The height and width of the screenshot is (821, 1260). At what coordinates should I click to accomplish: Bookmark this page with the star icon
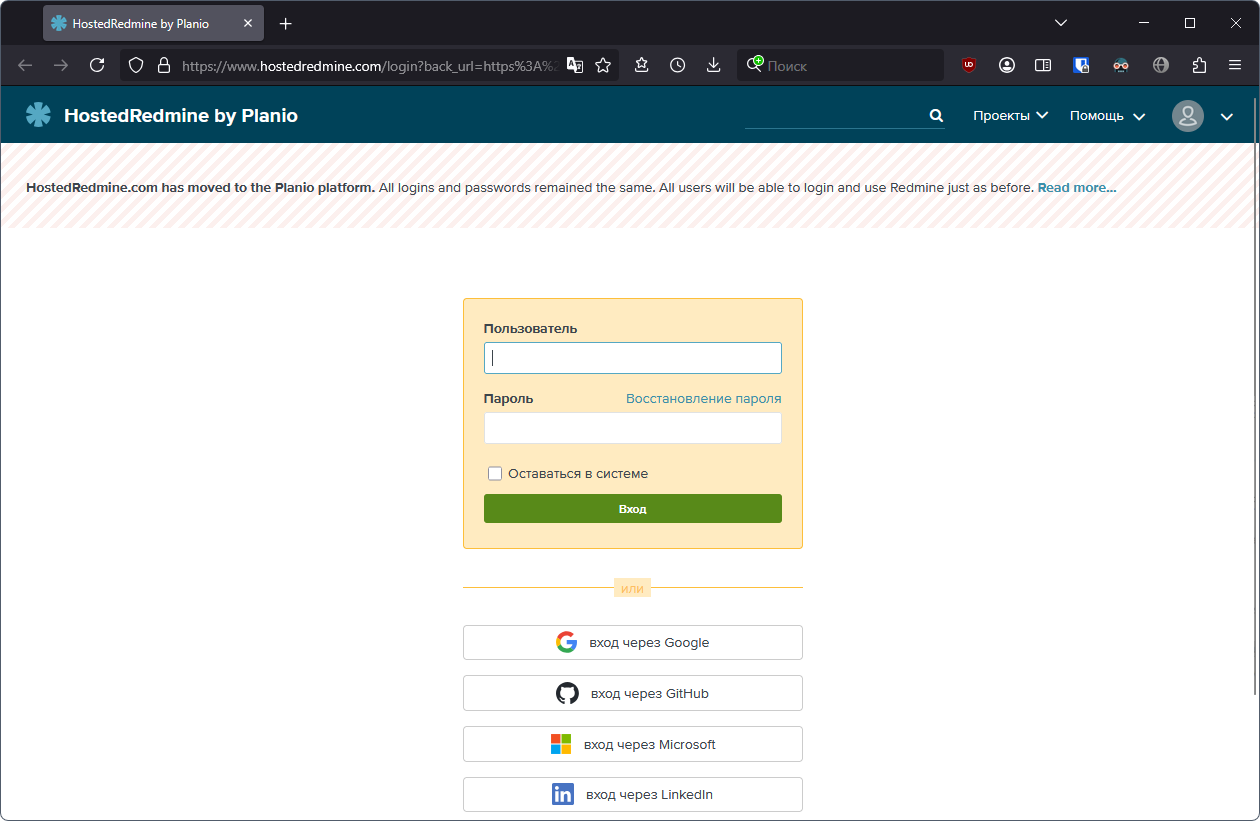(x=603, y=65)
